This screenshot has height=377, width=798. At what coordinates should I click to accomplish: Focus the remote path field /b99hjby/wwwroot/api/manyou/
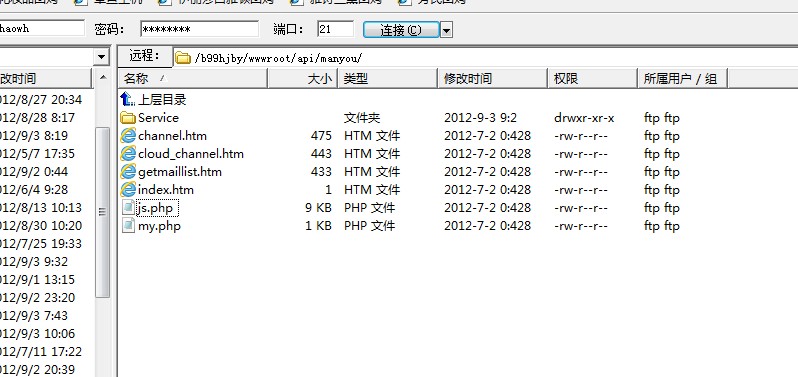(x=486, y=58)
